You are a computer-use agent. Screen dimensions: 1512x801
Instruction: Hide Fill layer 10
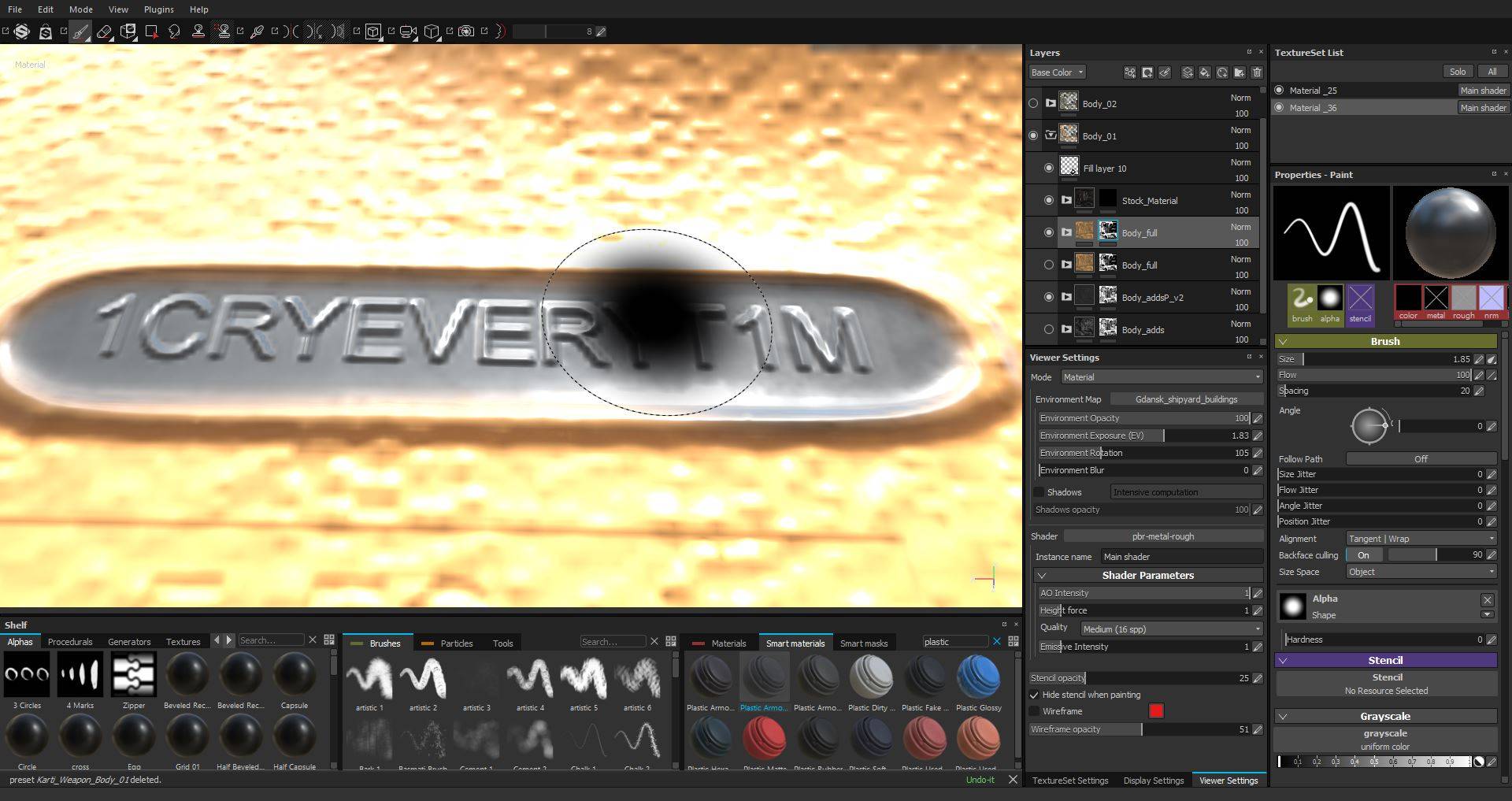pyautogui.click(x=1049, y=168)
